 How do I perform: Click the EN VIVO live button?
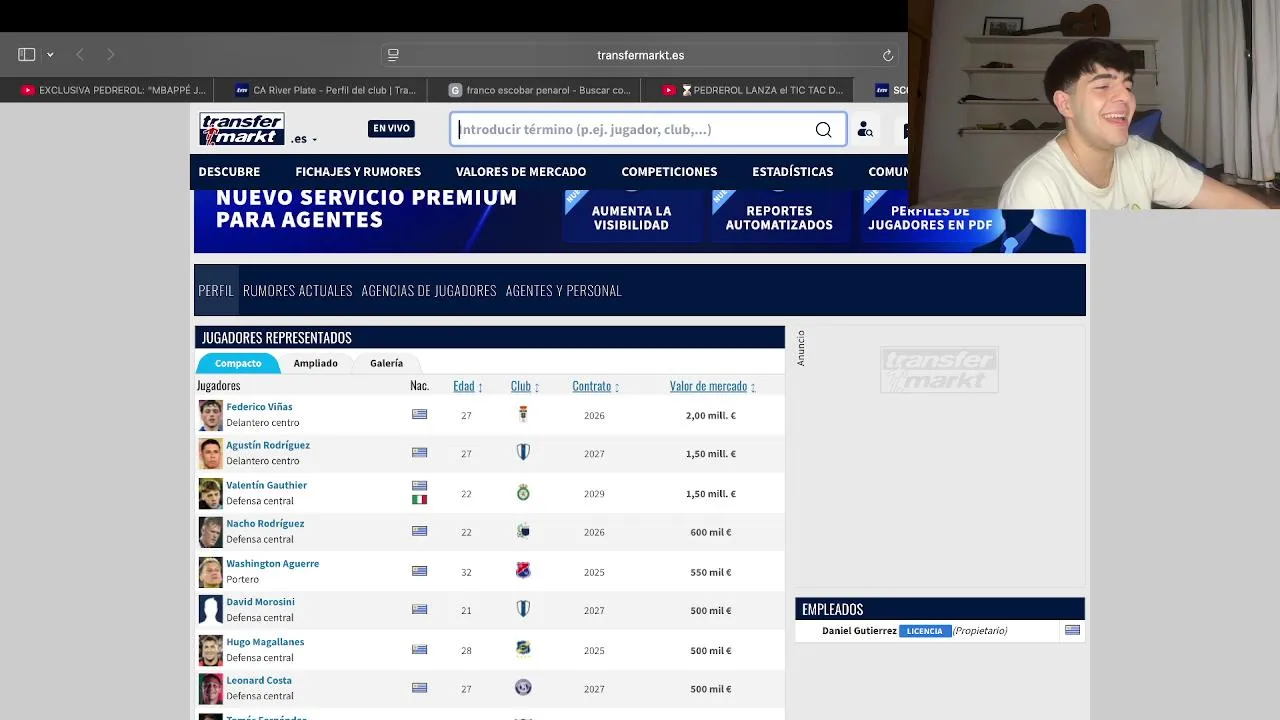[391, 128]
